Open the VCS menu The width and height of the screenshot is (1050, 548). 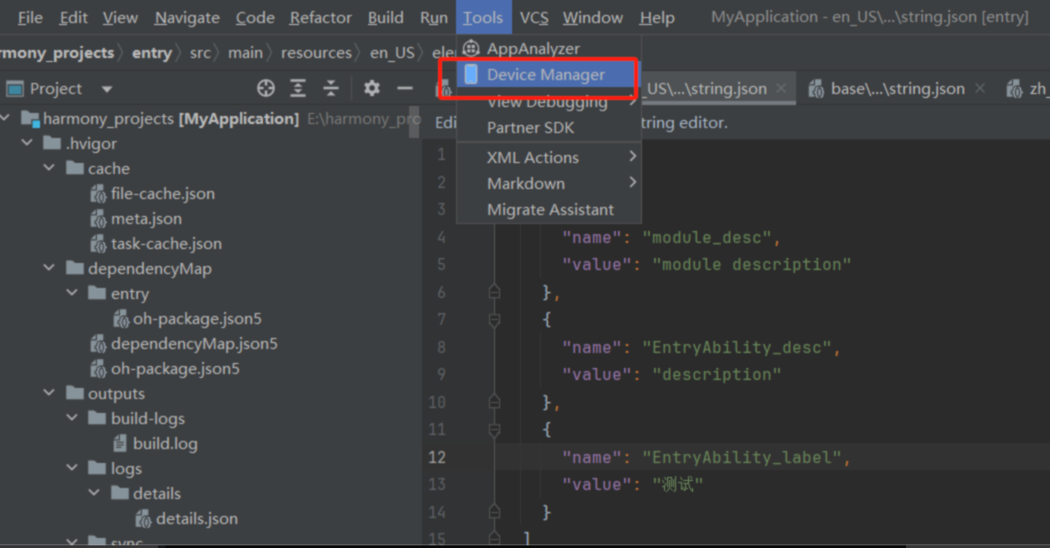(x=534, y=17)
